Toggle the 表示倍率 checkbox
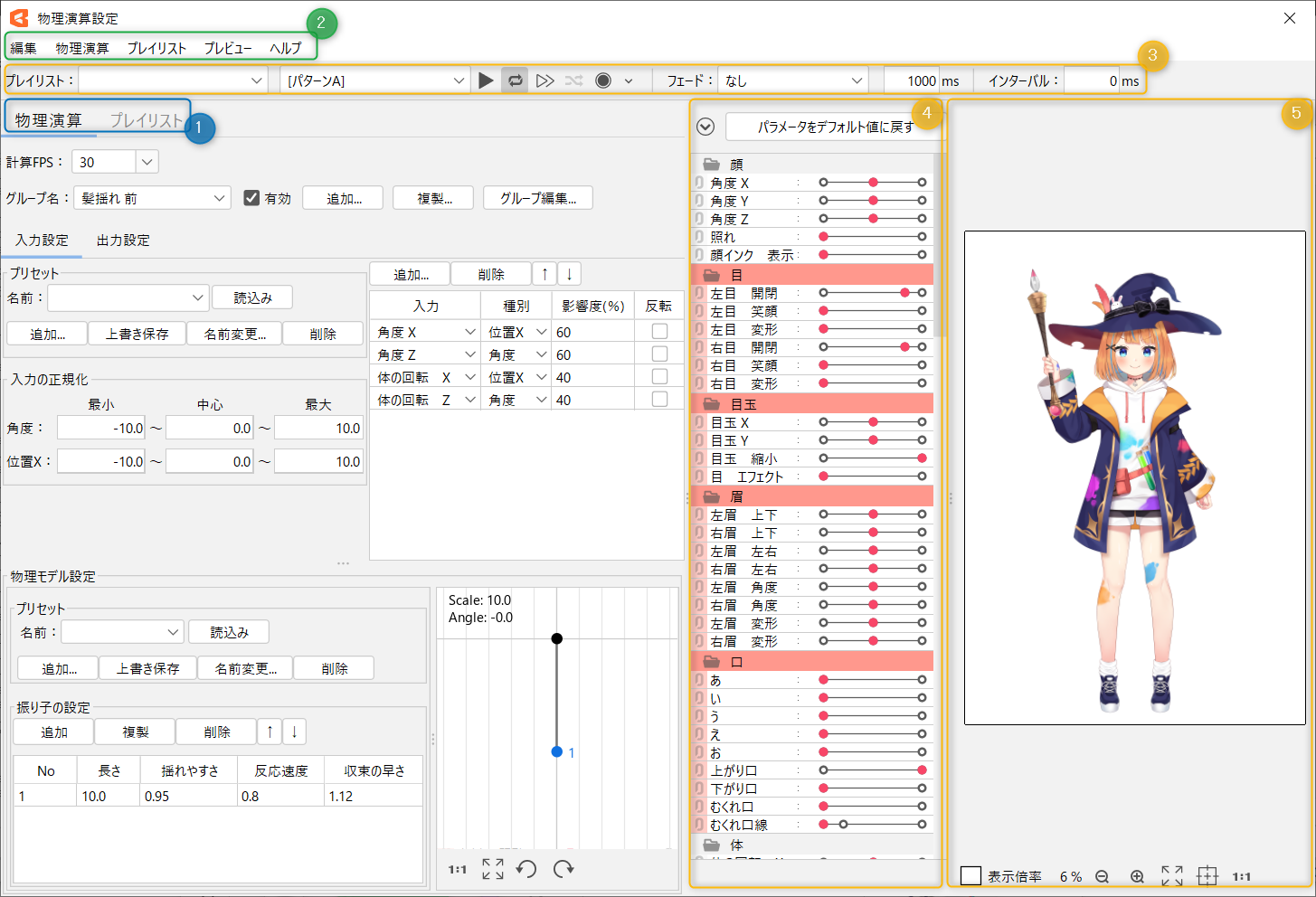This screenshot has width=1316, height=897. coord(970,875)
